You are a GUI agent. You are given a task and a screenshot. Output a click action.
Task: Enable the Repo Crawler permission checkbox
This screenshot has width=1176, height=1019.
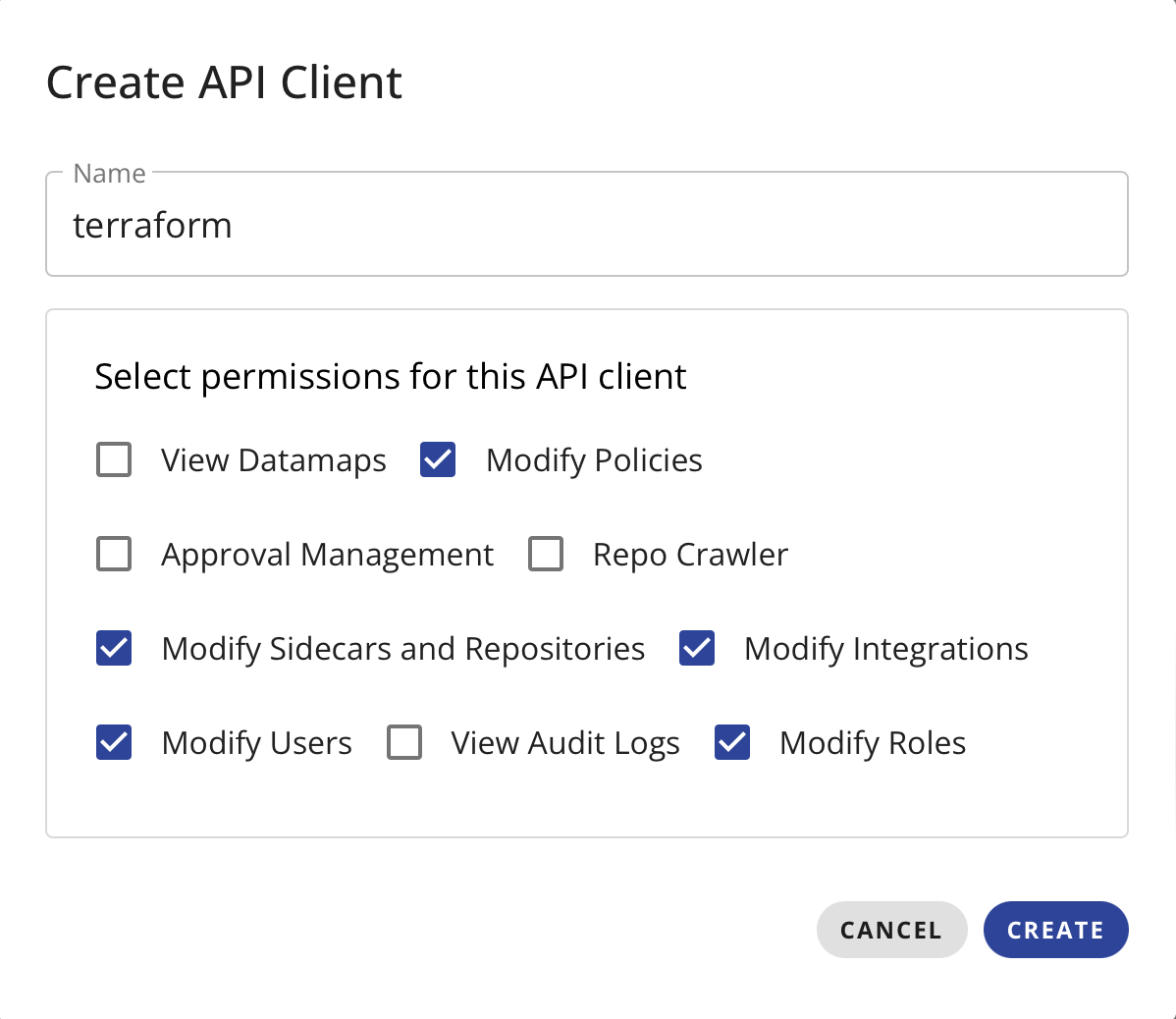pos(546,554)
